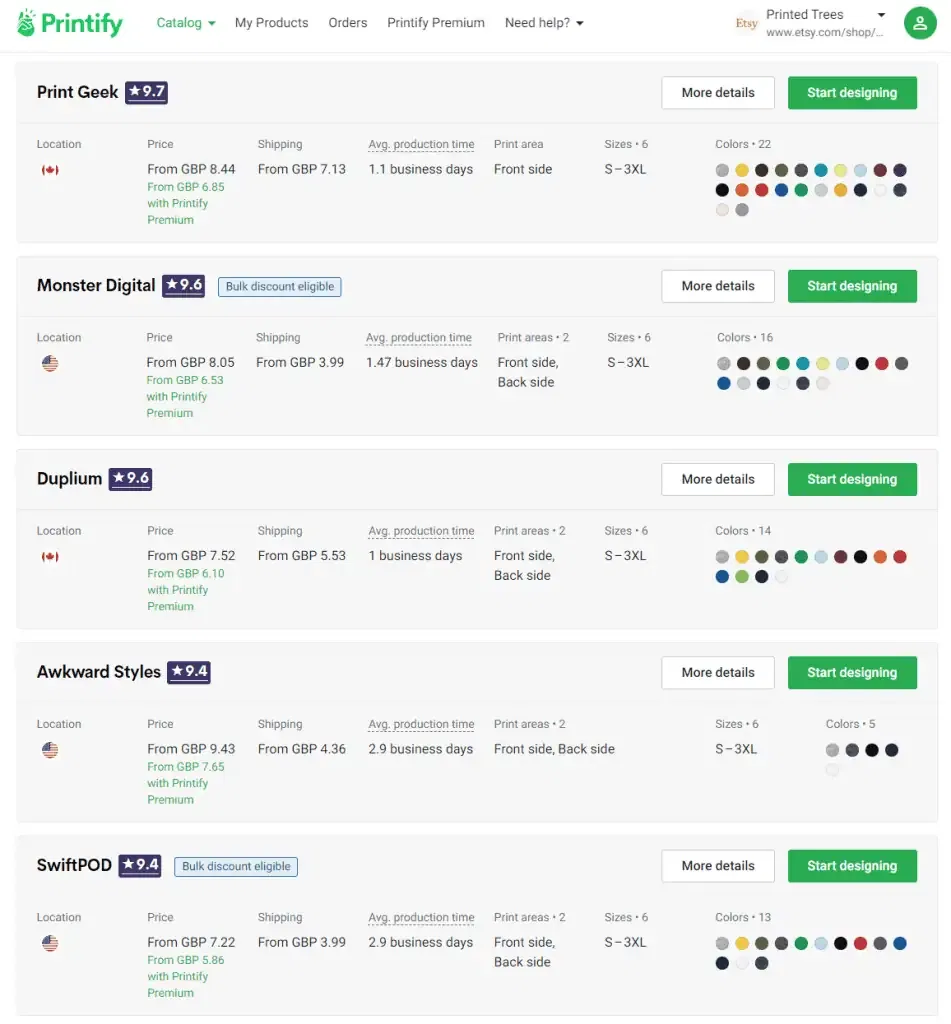
Task: Click Duplium's Canada flag icon
Action: pos(50,556)
